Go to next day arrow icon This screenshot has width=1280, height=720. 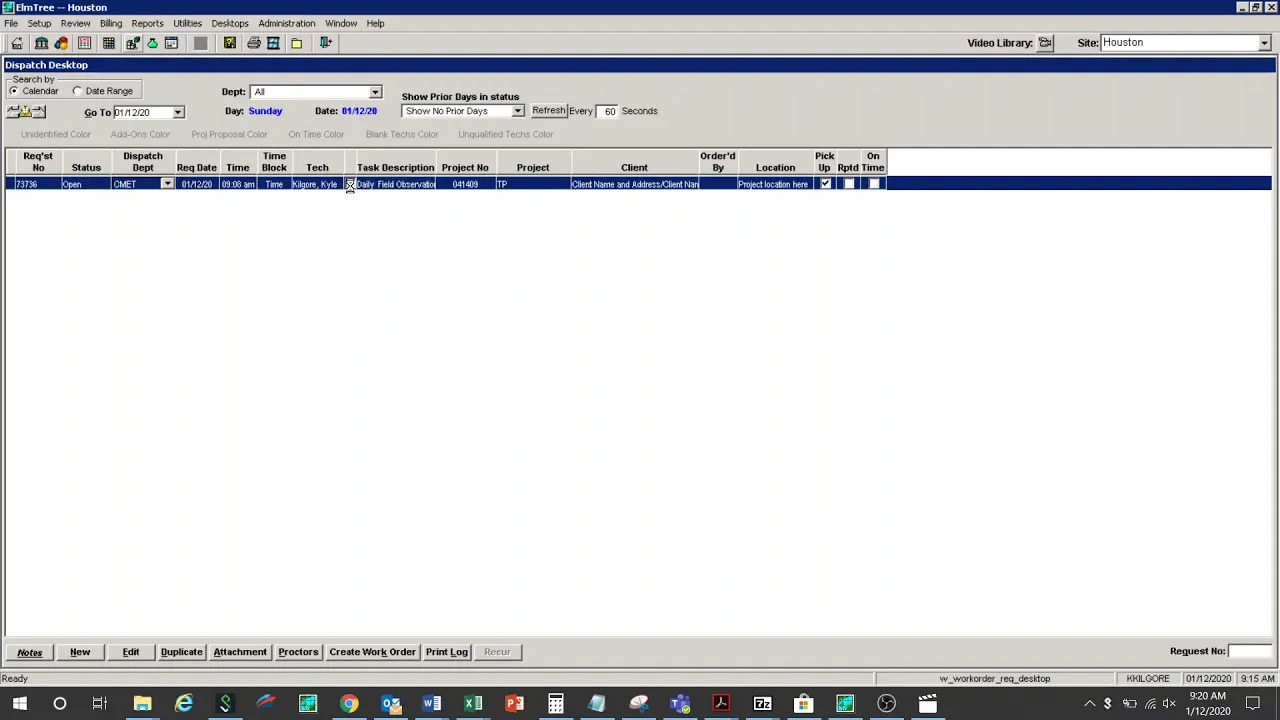(x=40, y=112)
